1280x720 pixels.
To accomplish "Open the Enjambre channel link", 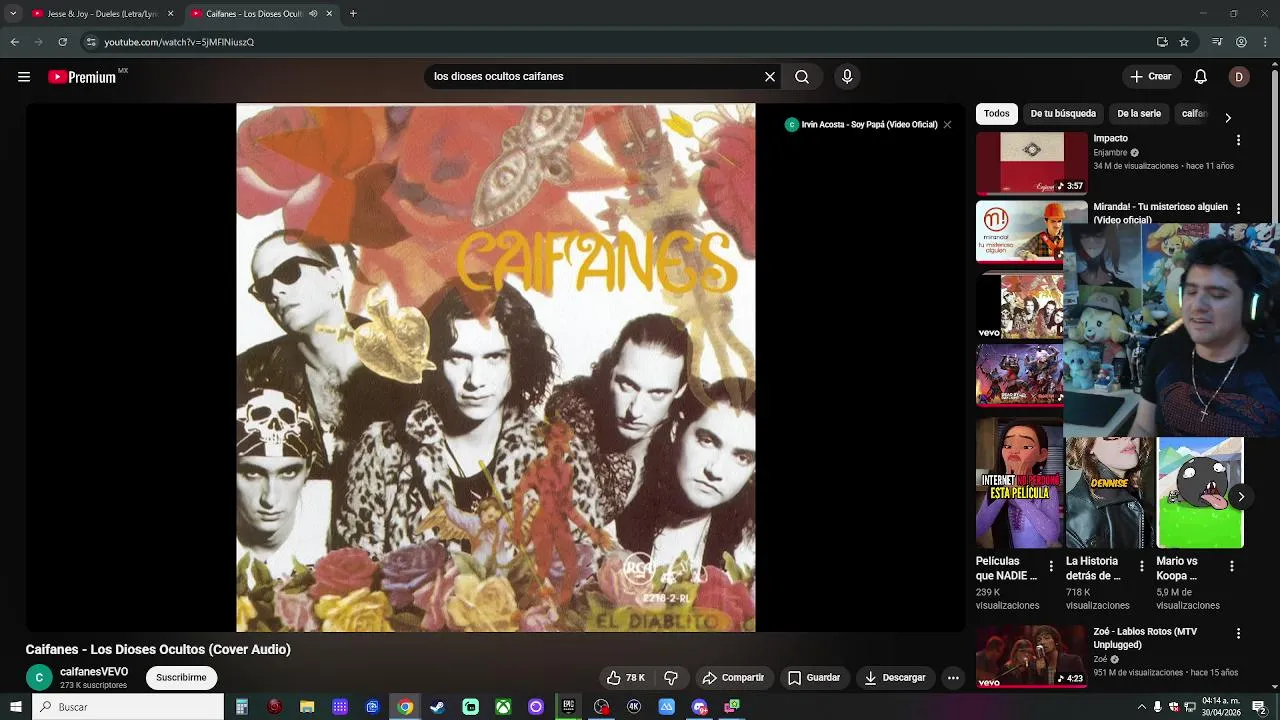I will [x=1110, y=153].
